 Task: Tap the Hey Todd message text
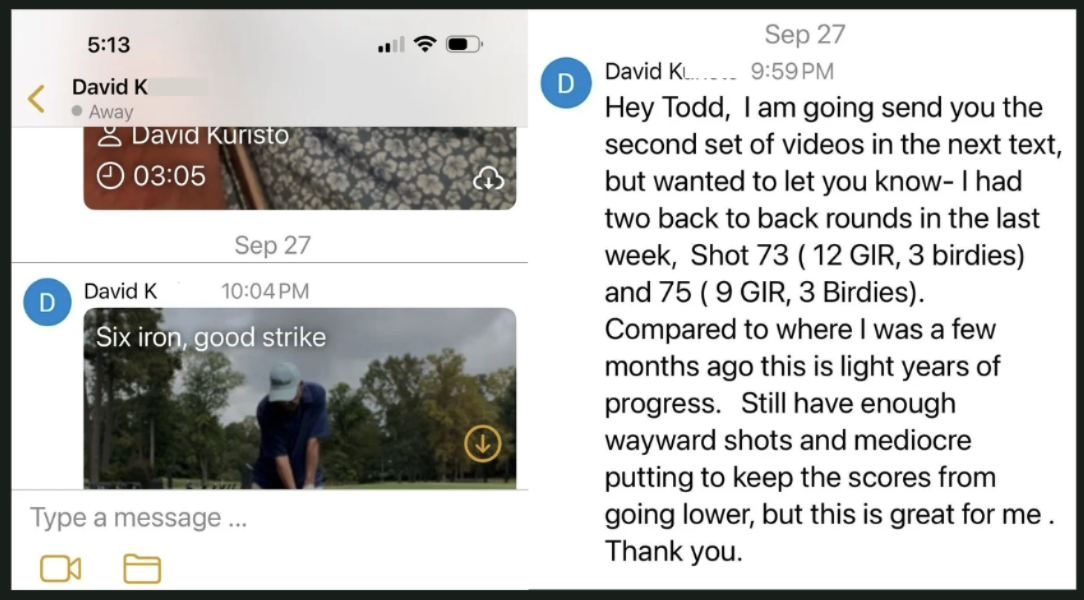[832, 329]
